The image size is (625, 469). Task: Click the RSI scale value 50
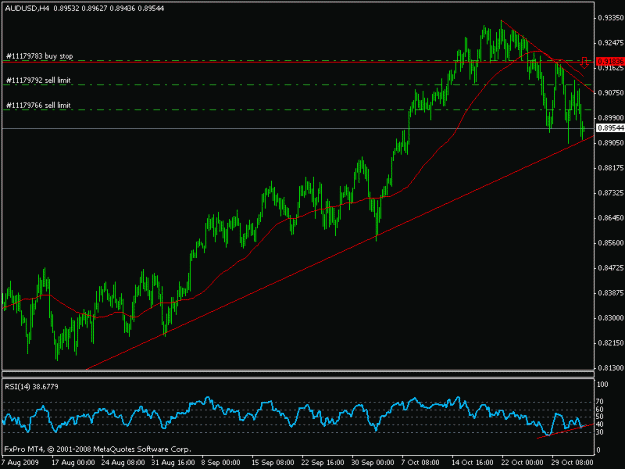tap(600, 417)
